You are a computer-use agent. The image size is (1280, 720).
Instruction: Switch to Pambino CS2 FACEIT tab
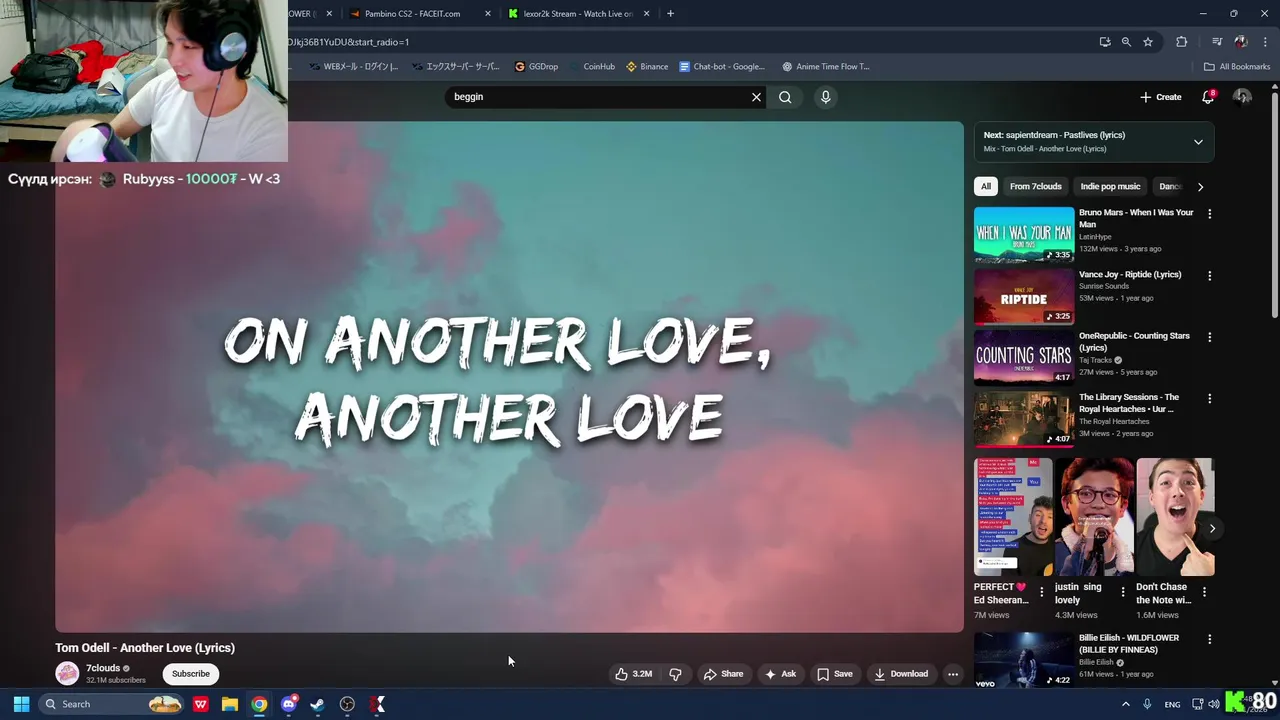412,14
